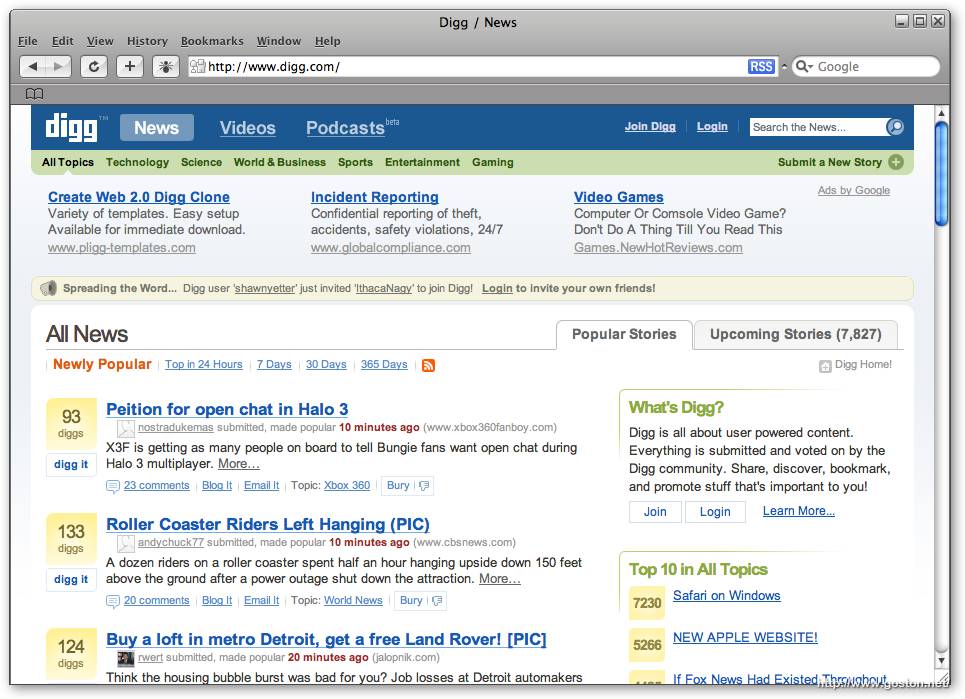Click rwert user avatar thumbnail
Screen dimensions: 965x699
click(x=126, y=658)
